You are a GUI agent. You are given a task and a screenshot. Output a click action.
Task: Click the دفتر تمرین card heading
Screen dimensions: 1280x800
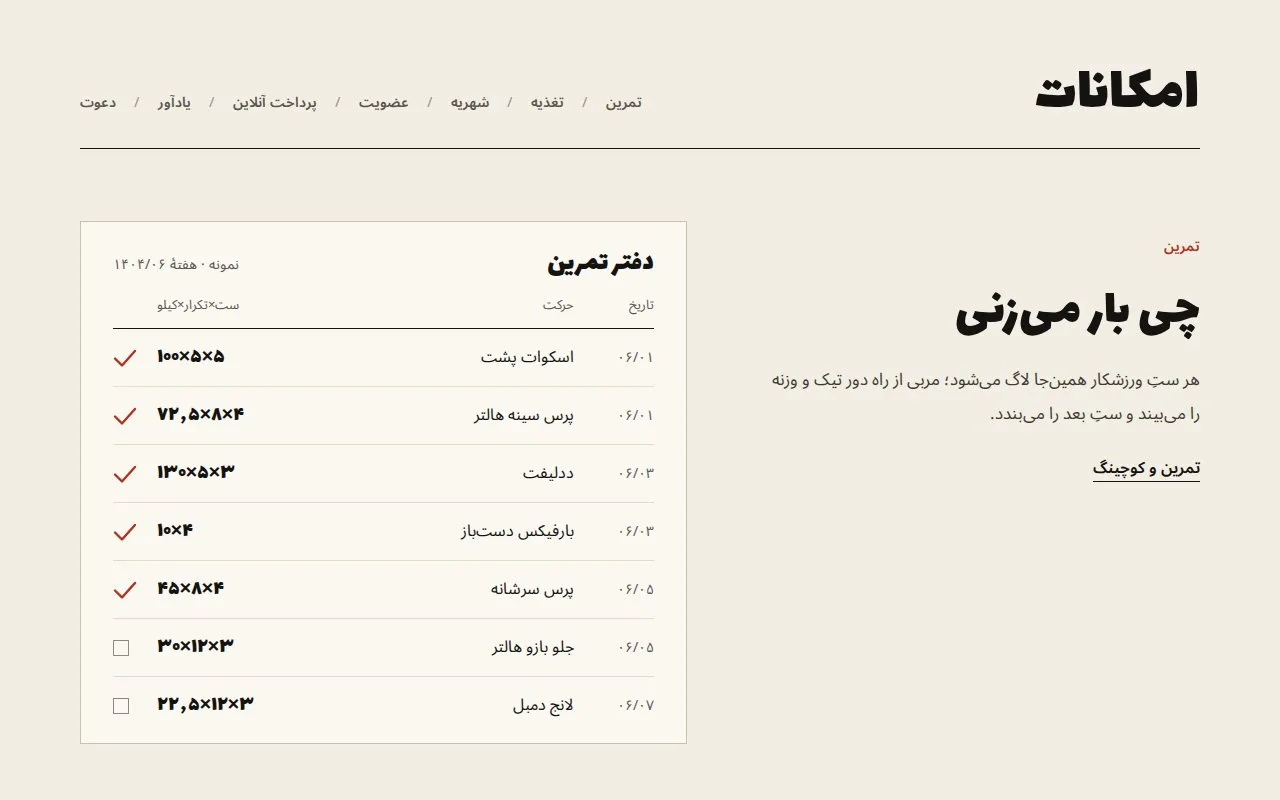[600, 263]
